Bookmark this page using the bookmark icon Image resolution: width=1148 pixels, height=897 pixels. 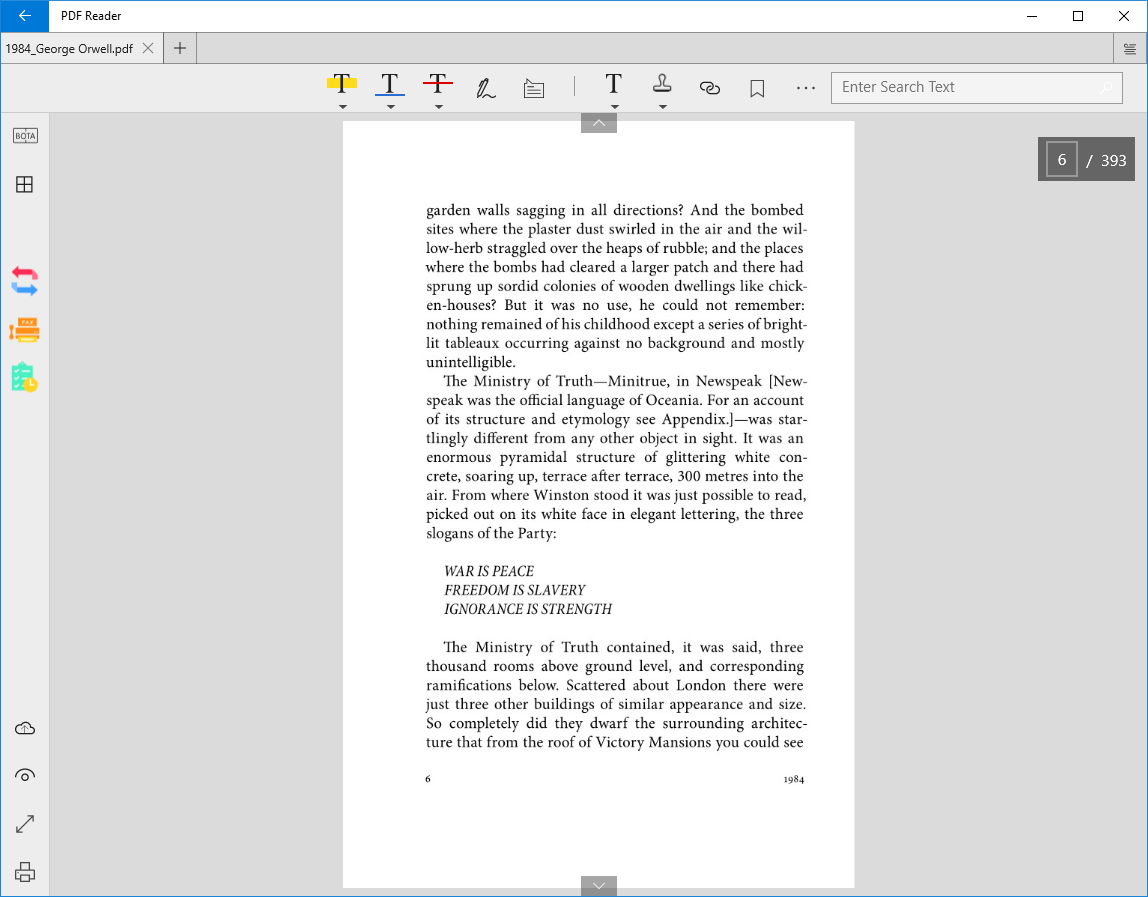click(x=757, y=89)
